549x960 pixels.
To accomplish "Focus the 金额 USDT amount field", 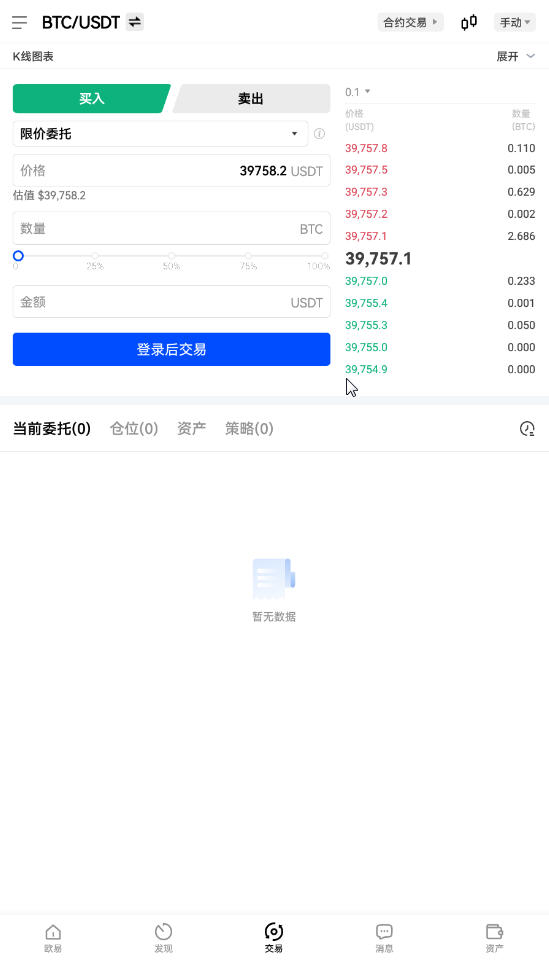I will pos(171,302).
